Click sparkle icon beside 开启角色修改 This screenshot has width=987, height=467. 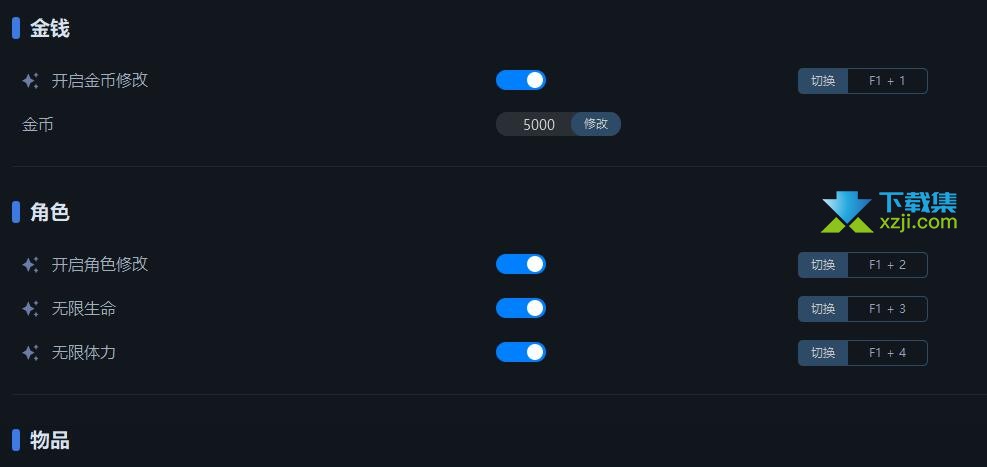30,264
